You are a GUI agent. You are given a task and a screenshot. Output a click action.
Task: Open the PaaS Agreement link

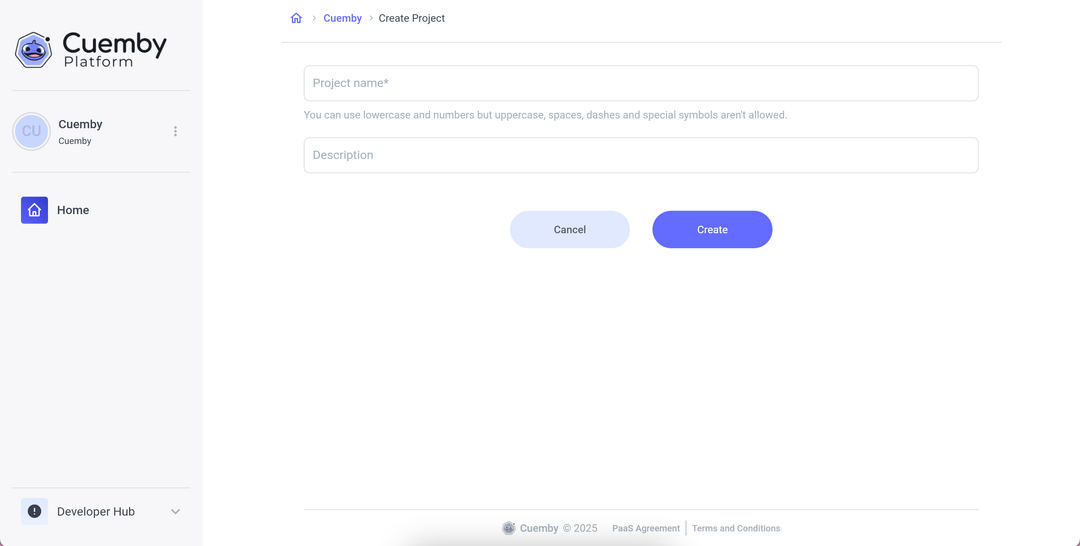(645, 528)
